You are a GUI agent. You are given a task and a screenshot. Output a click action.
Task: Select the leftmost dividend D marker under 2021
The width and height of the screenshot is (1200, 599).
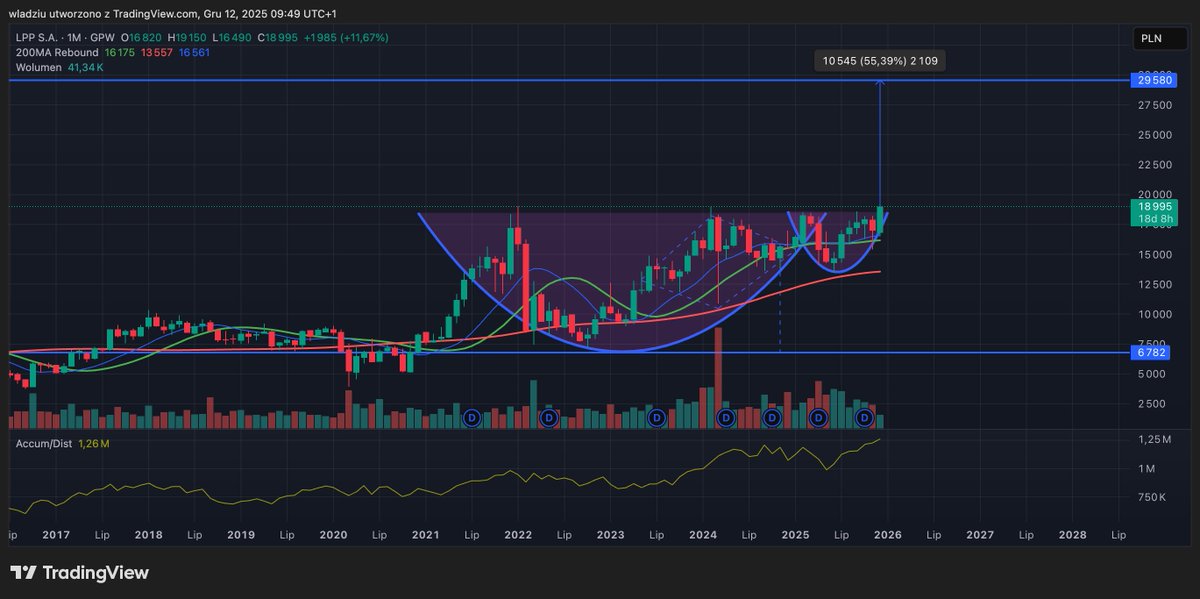471,417
